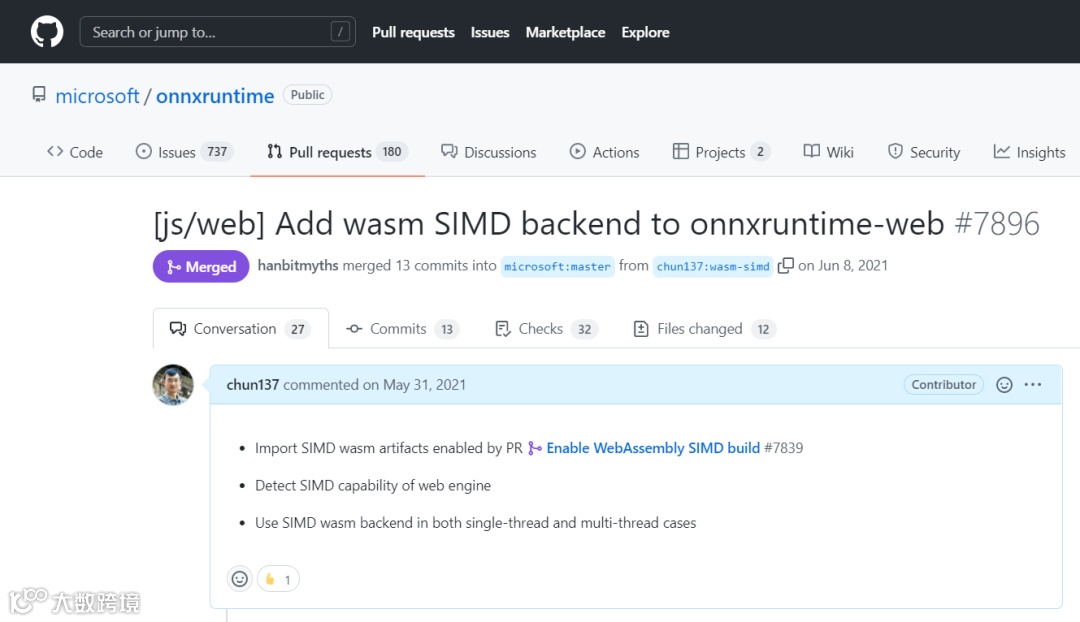Open Enable WebAssembly SIMD build link

point(652,448)
